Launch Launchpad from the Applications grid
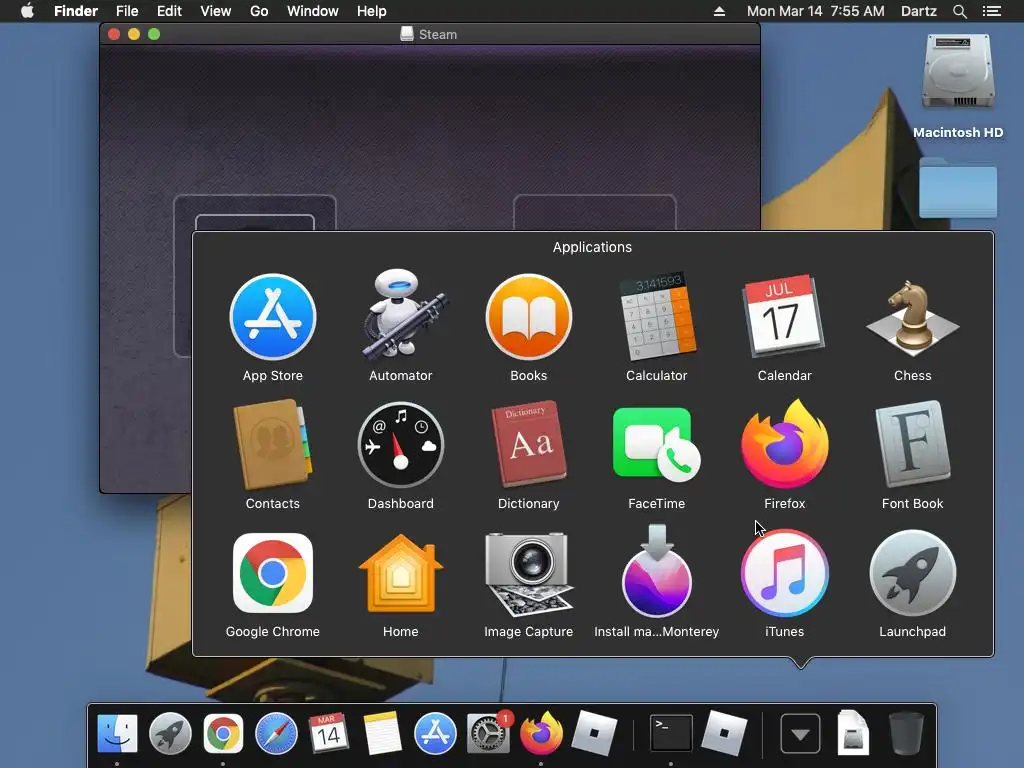The width and height of the screenshot is (1024, 768). click(912, 573)
